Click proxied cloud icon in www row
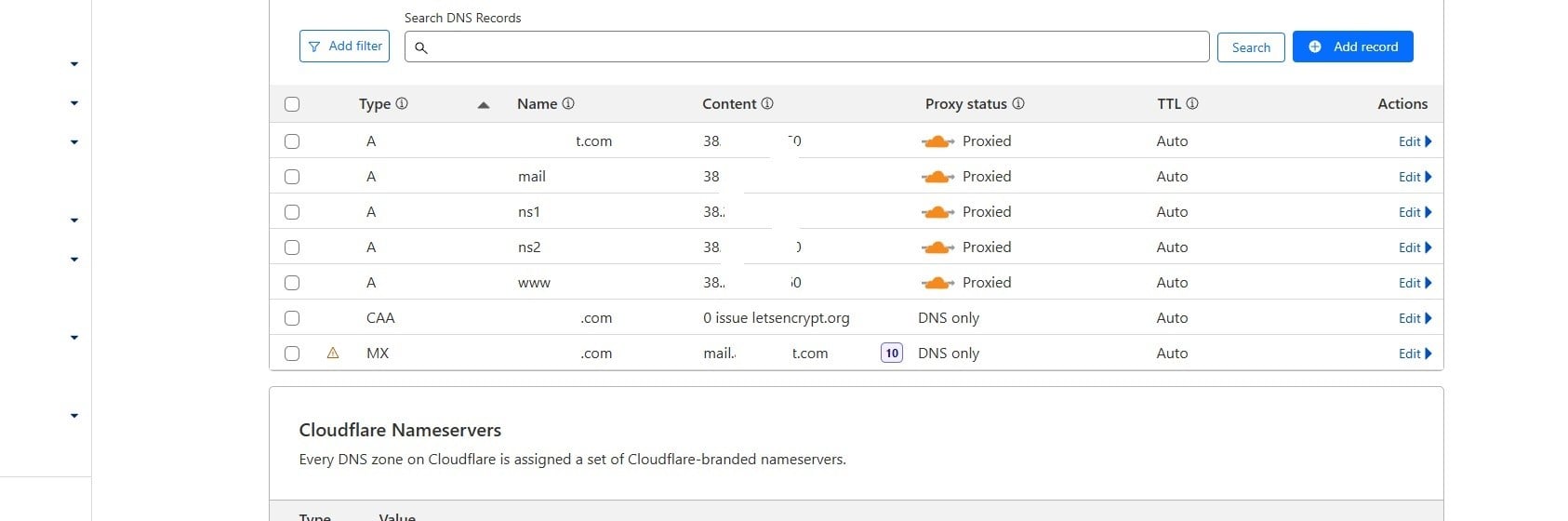Viewport: 1568px width, 521px height. pos(937,283)
